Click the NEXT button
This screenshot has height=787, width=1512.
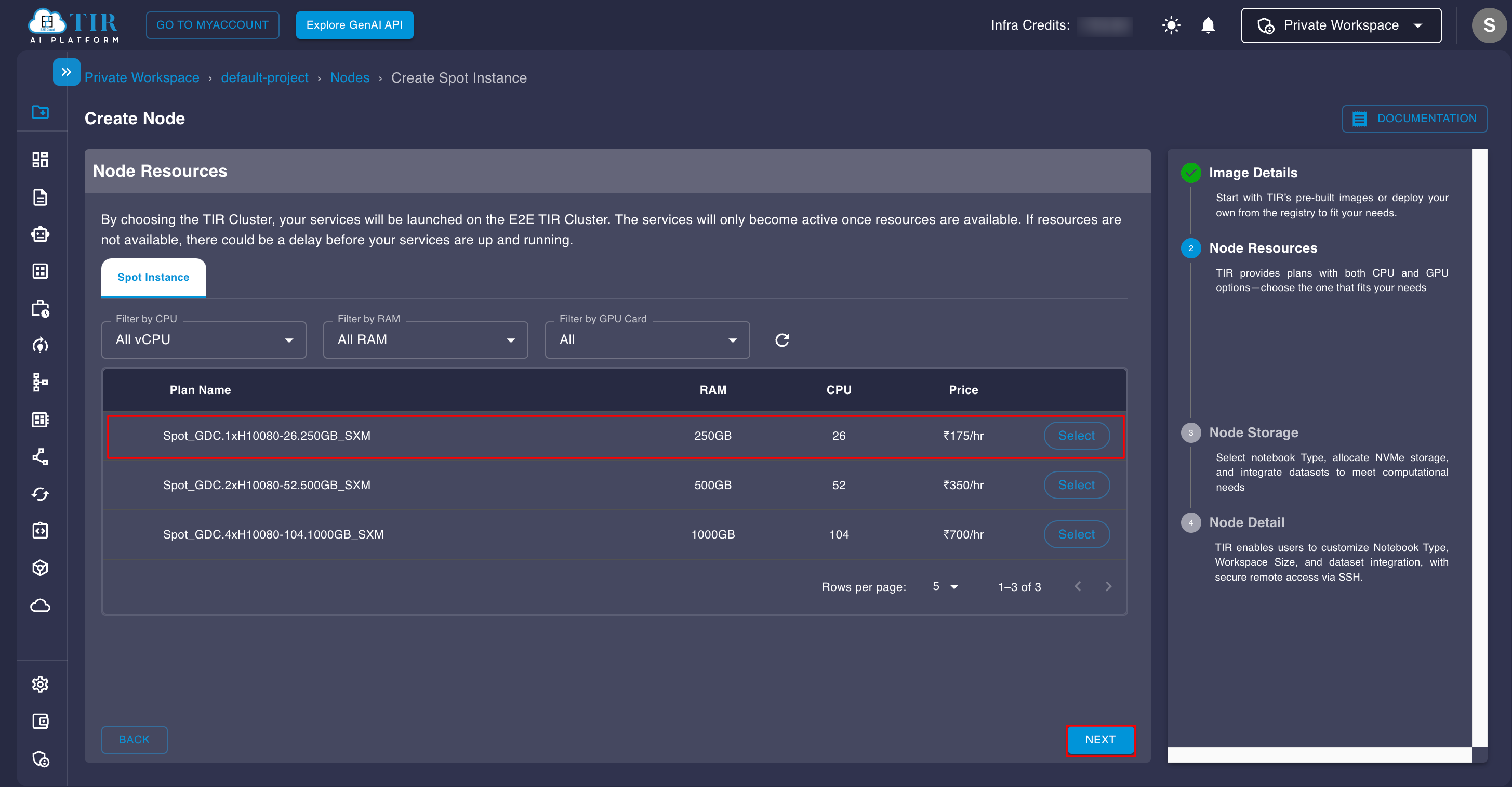[x=1100, y=740]
